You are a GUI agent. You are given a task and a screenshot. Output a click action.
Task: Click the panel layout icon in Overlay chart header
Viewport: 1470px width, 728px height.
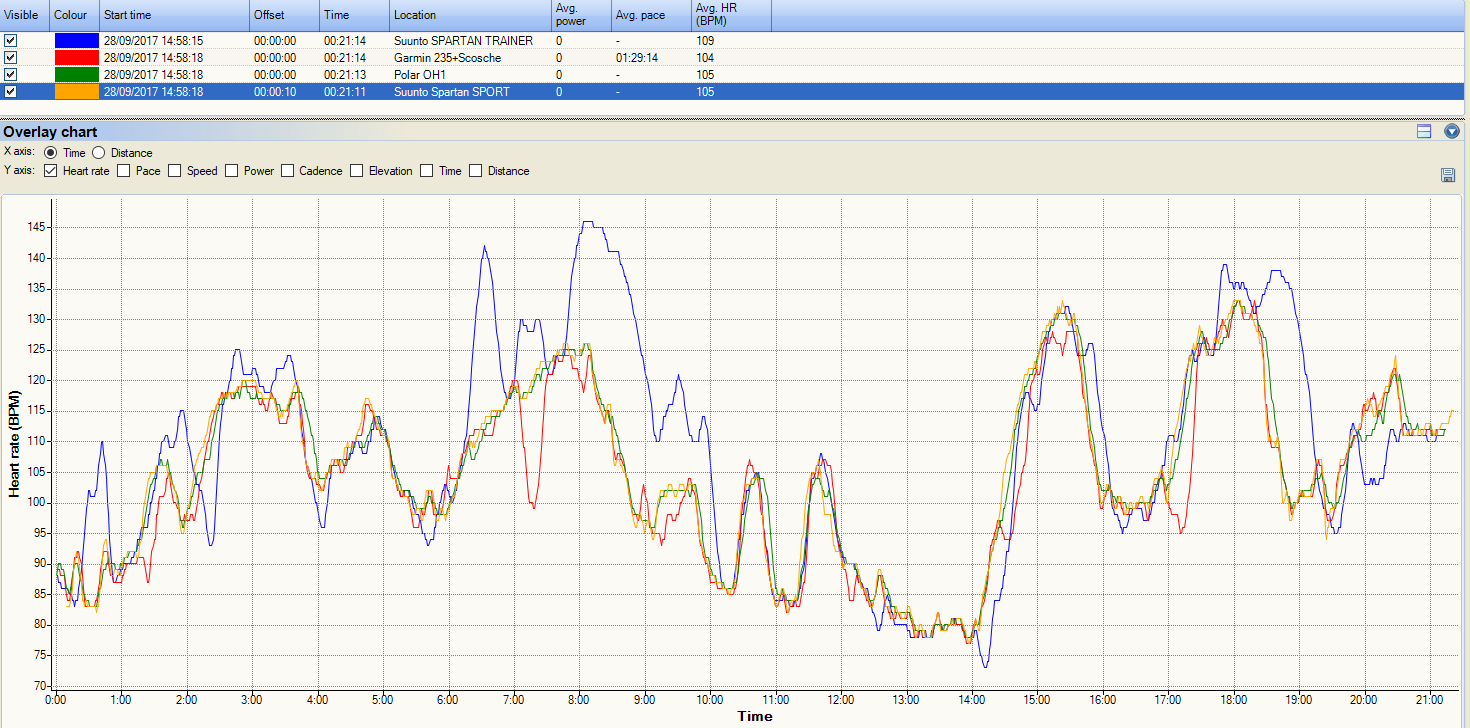click(x=1424, y=132)
